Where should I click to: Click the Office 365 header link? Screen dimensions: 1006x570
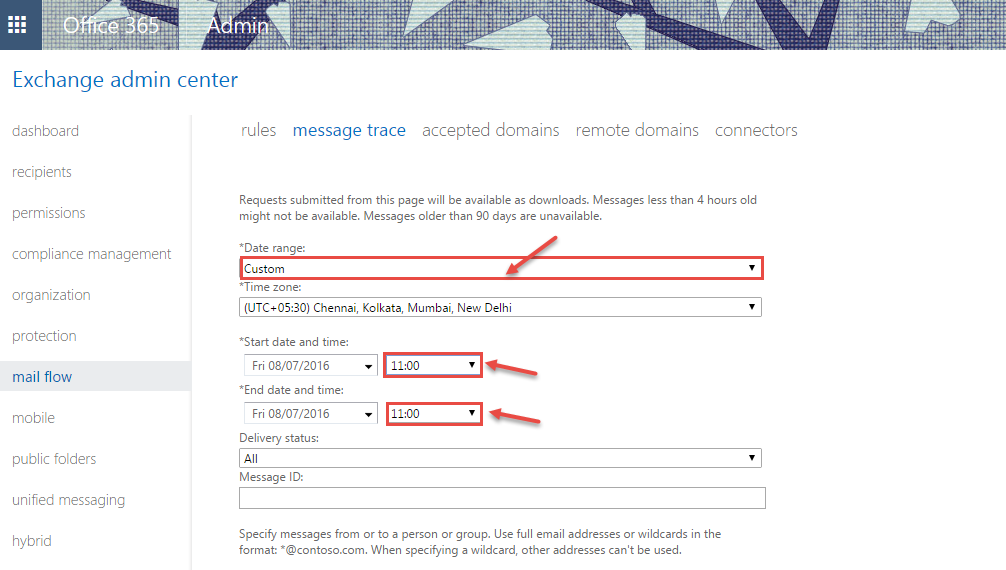tap(111, 26)
